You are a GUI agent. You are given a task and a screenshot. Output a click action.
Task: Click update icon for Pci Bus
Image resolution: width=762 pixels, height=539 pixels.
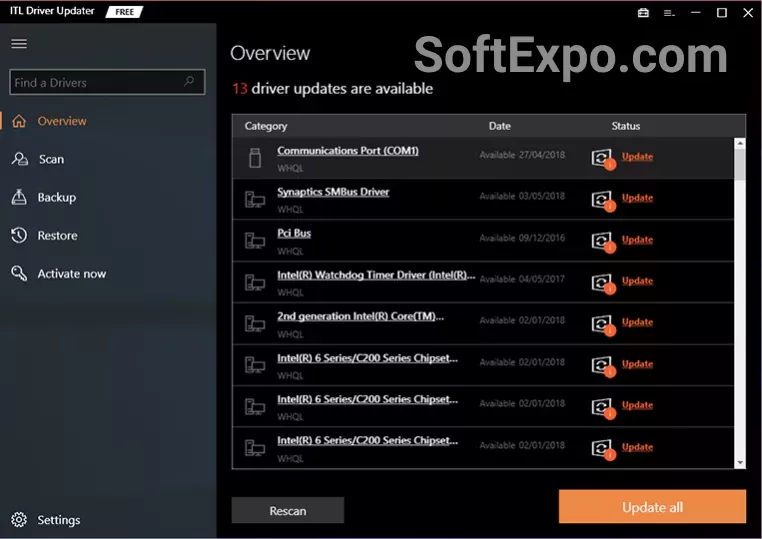click(x=601, y=241)
